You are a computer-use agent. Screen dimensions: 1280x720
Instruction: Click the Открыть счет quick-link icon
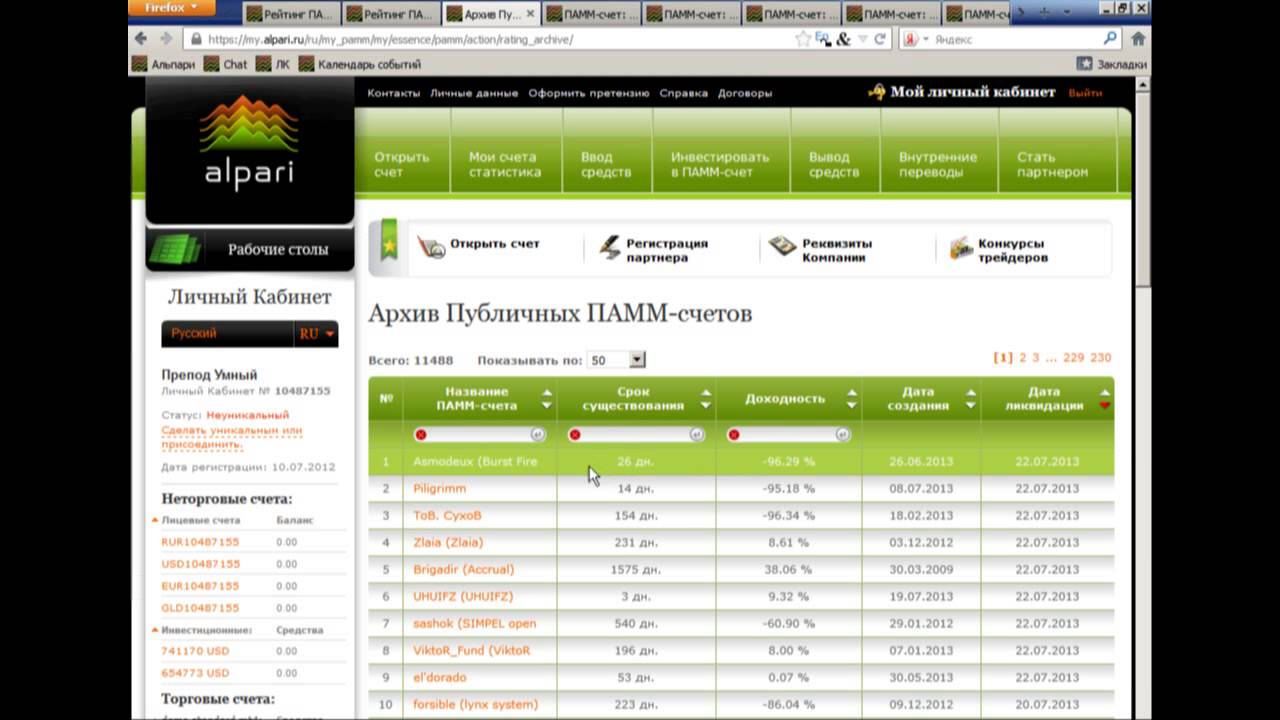(x=431, y=247)
